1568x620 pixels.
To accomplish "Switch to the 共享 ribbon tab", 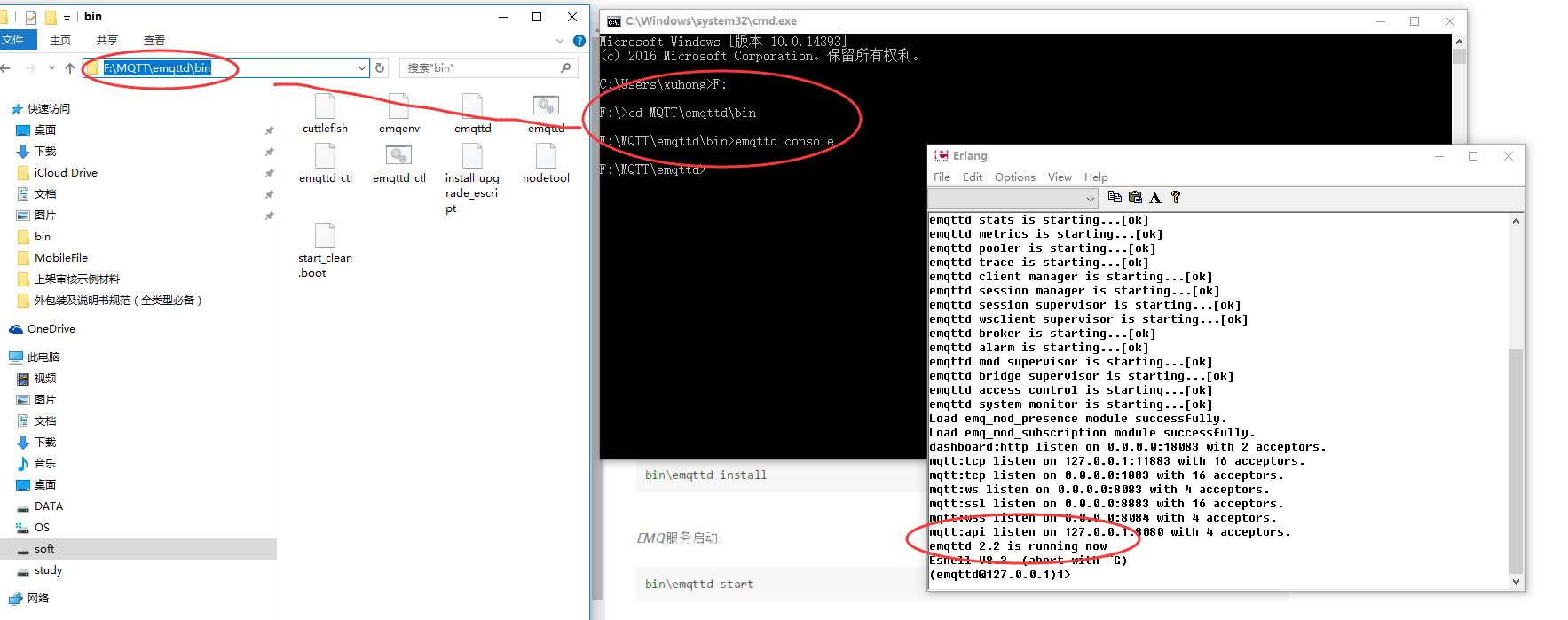I will (x=107, y=40).
